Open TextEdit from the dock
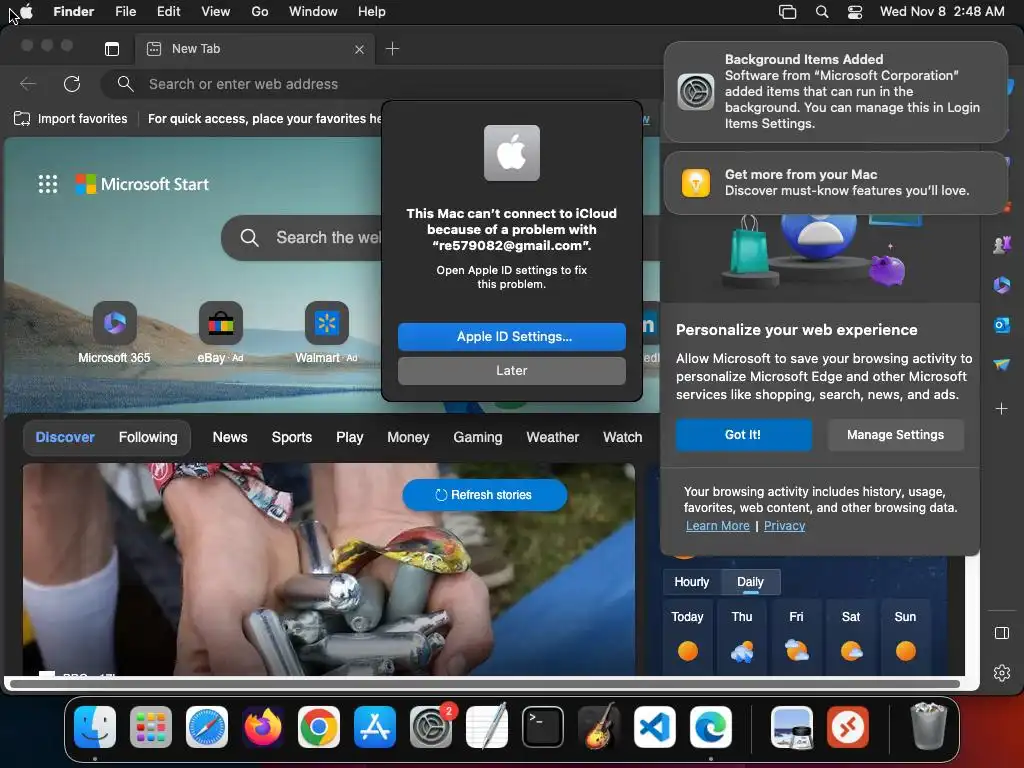 point(487,727)
